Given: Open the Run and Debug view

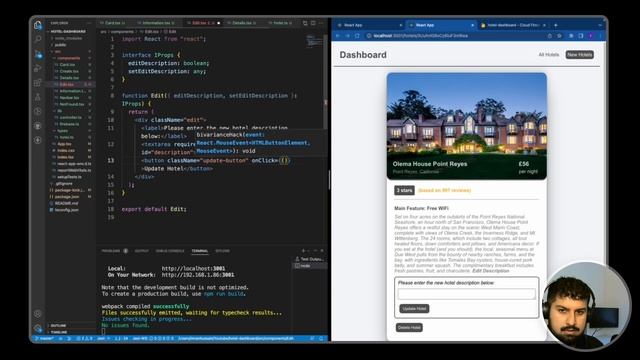Looking at the screenshot, I should coord(38,68).
